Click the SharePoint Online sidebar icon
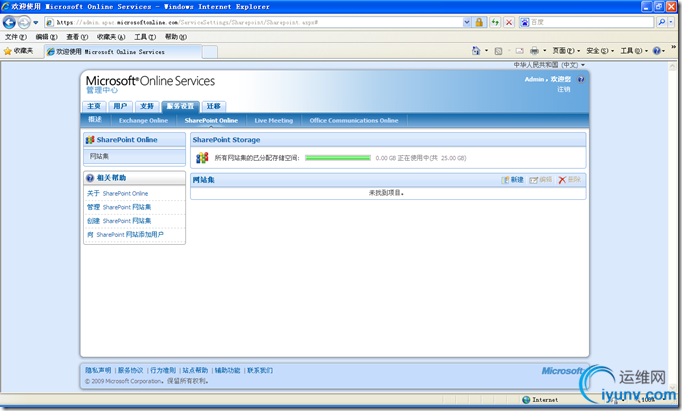Image resolution: width=682 pixels, height=411 pixels. point(90,140)
